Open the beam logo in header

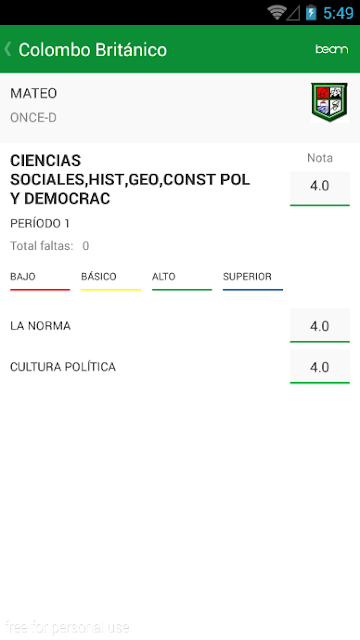click(x=331, y=49)
